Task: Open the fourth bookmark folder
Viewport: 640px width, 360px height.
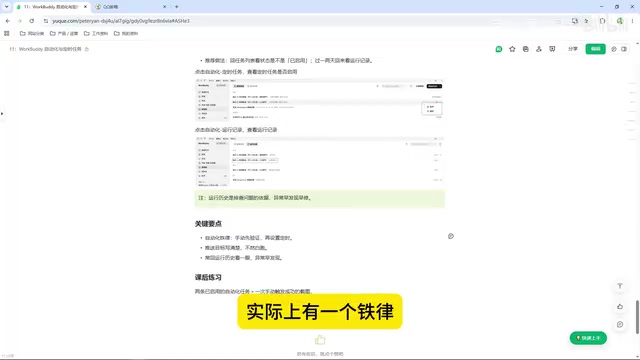Action: (x=126, y=33)
